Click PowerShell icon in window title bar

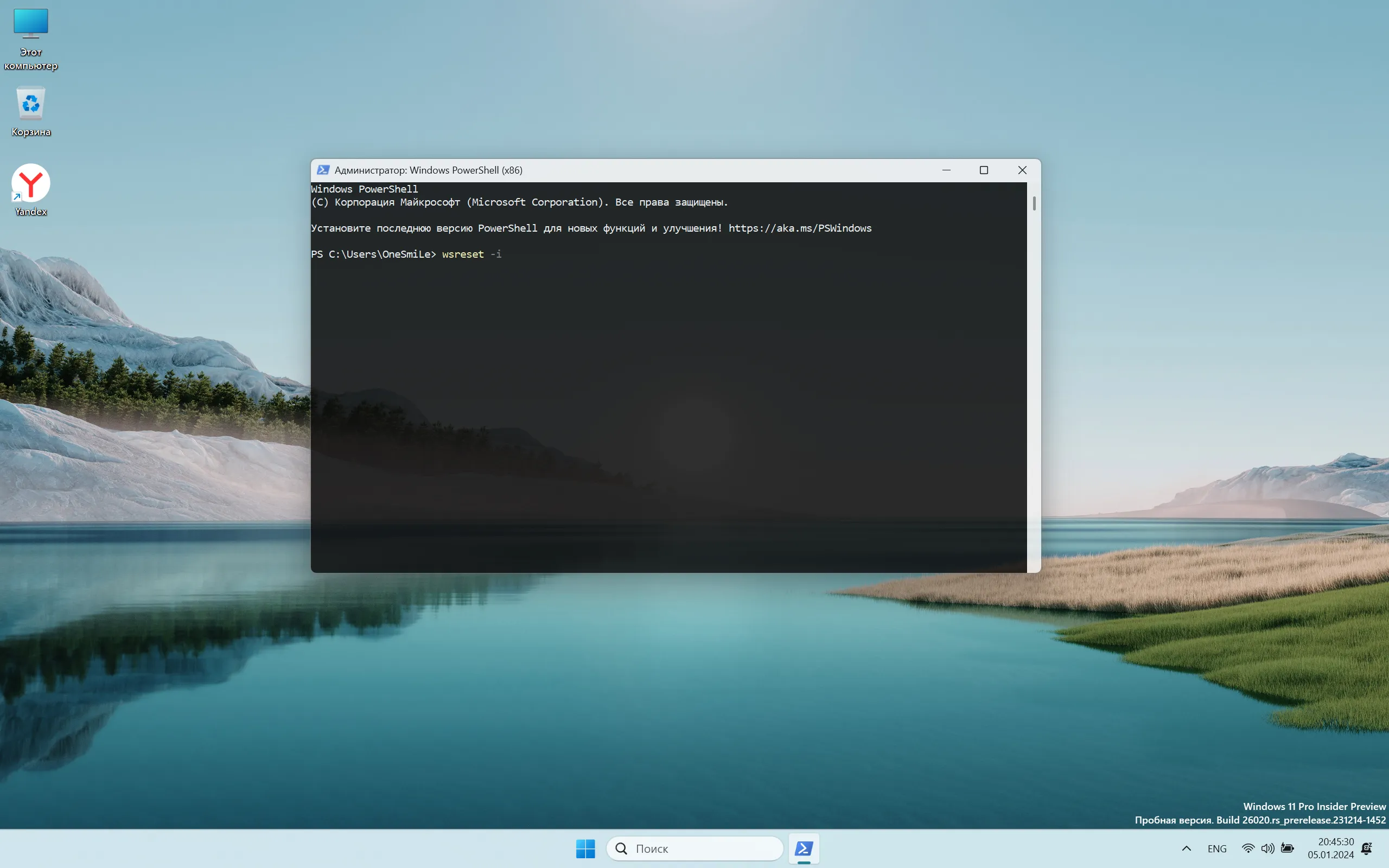323,170
